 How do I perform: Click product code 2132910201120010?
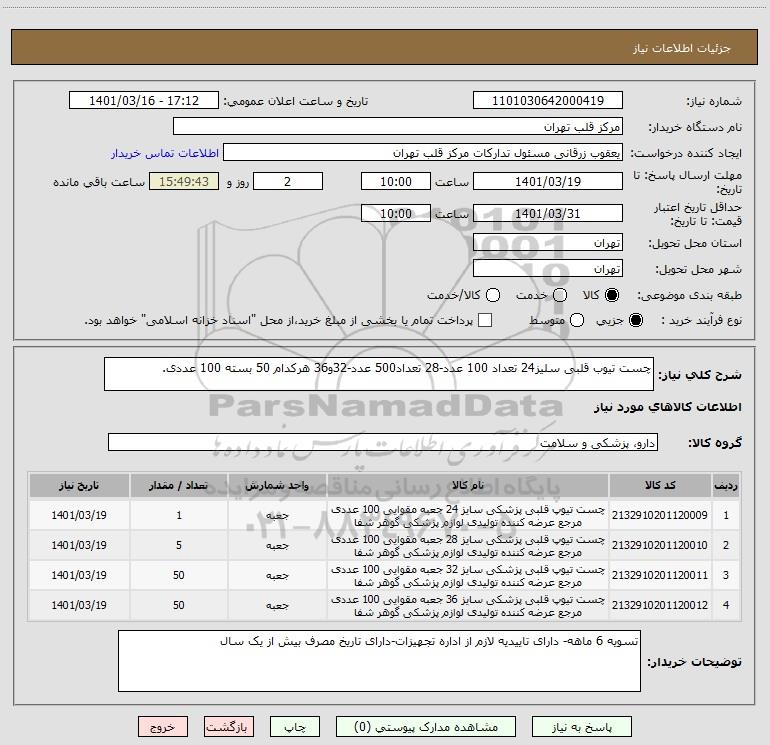click(x=660, y=545)
